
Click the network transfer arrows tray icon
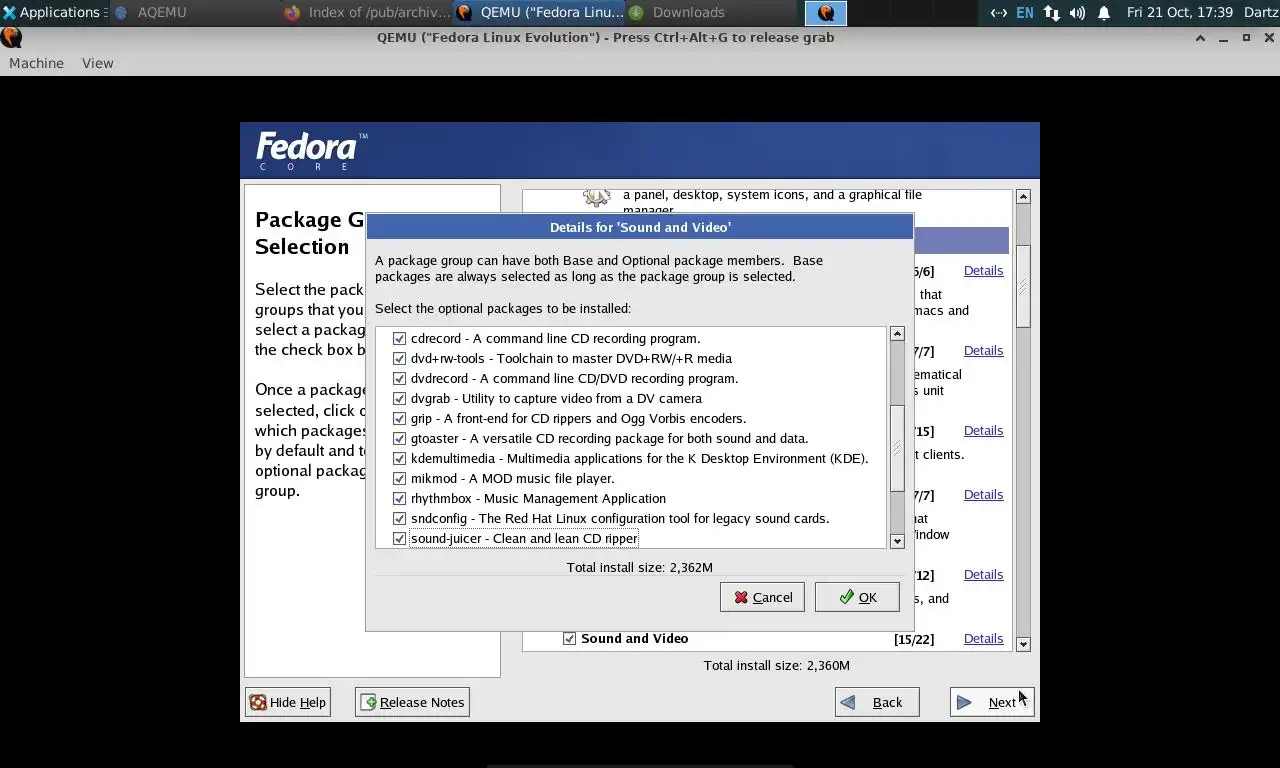coord(1051,13)
